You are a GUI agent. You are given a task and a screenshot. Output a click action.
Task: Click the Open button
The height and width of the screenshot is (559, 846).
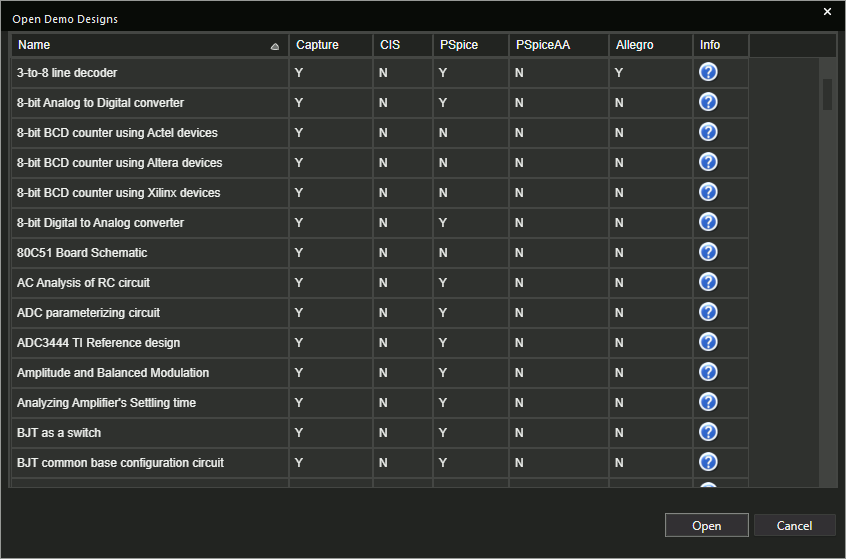point(707,526)
